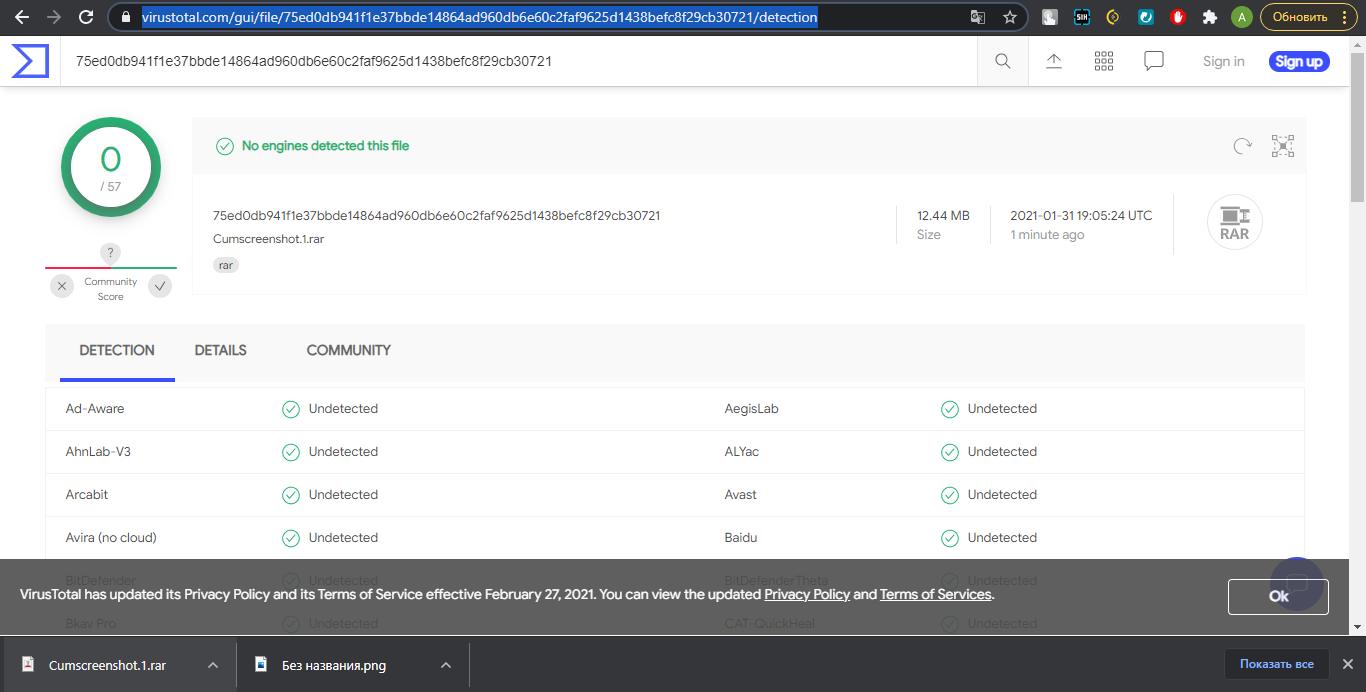Click the AegisLab engine name
1366x692 pixels.
click(x=752, y=408)
